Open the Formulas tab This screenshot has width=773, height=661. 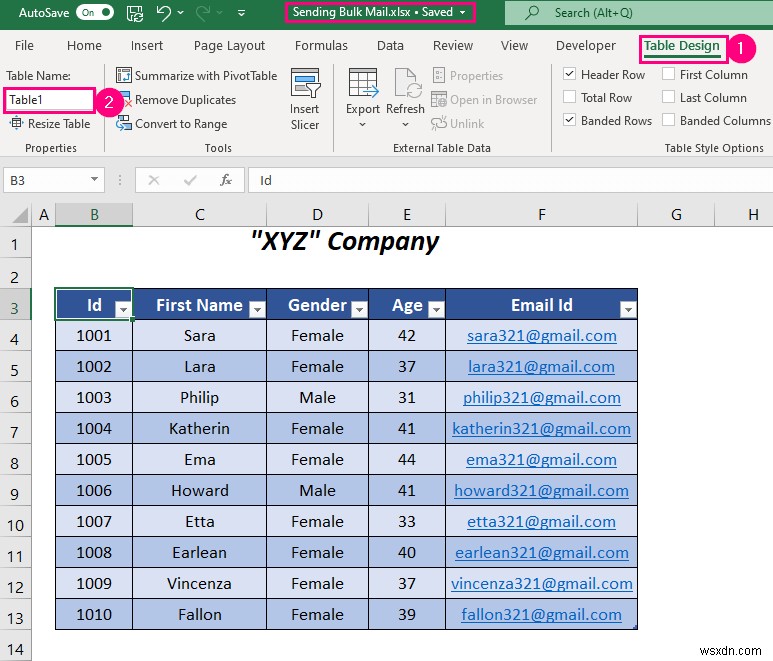(321, 46)
